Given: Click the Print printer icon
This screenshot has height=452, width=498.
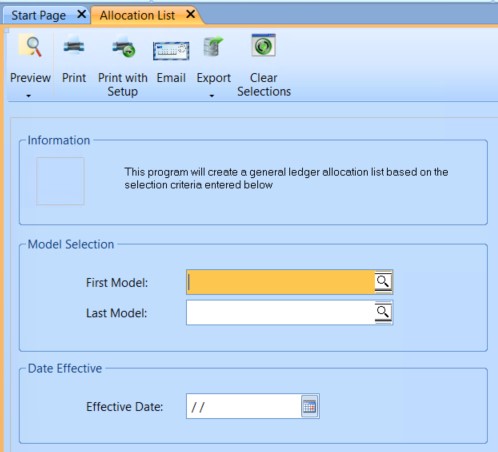Looking at the screenshot, I should [74, 46].
